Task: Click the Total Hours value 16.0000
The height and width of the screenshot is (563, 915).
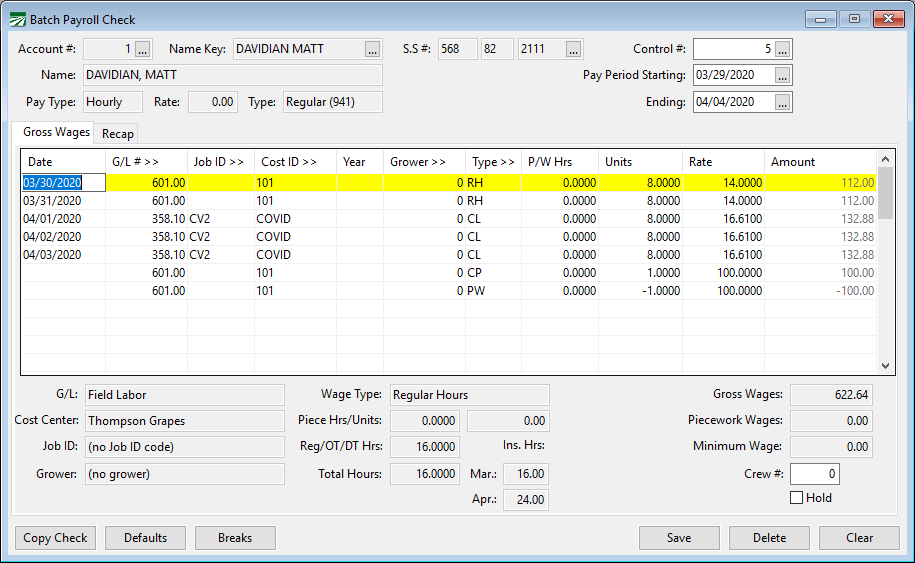Action: pos(425,474)
